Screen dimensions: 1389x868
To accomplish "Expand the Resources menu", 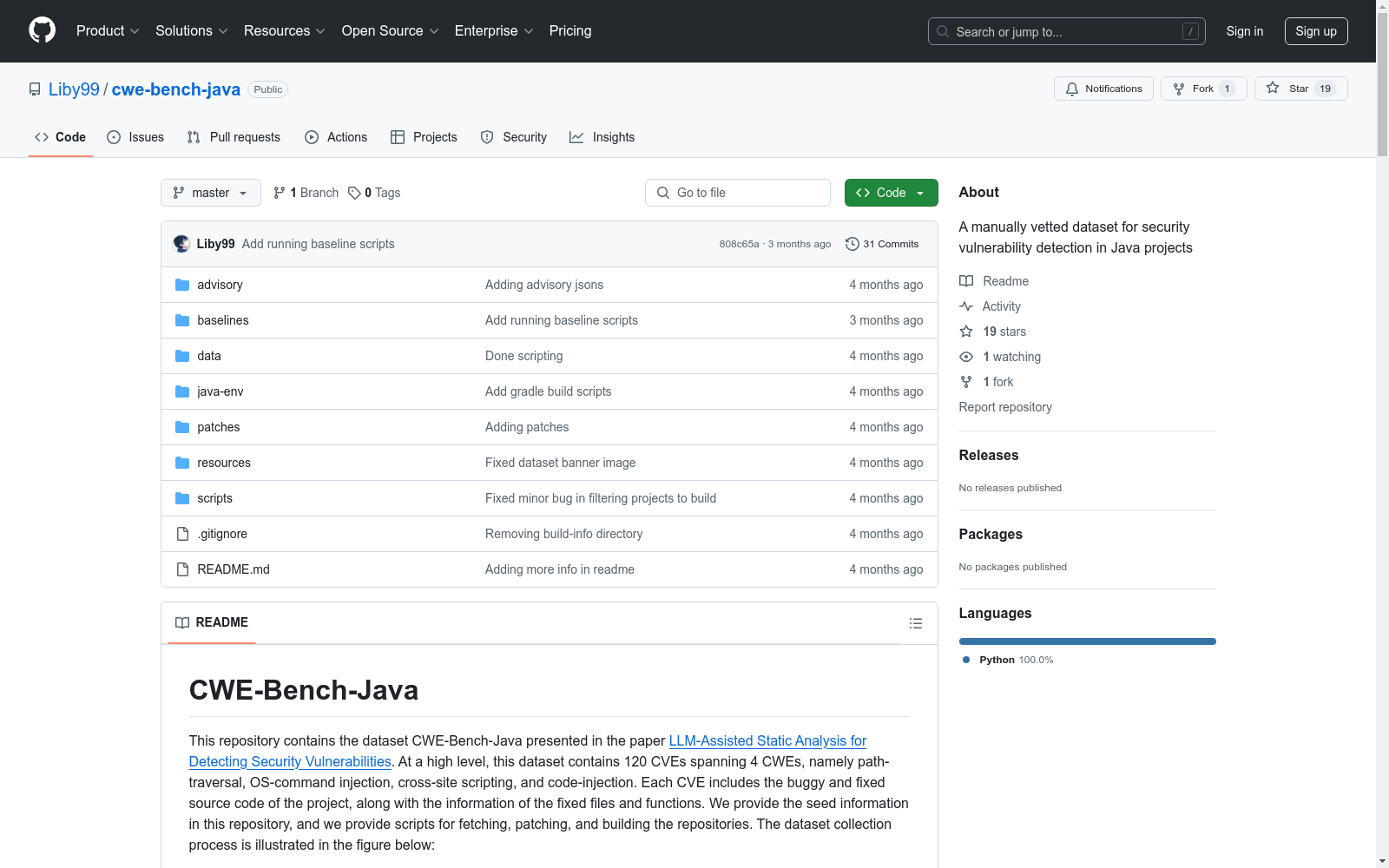I will pos(285,30).
